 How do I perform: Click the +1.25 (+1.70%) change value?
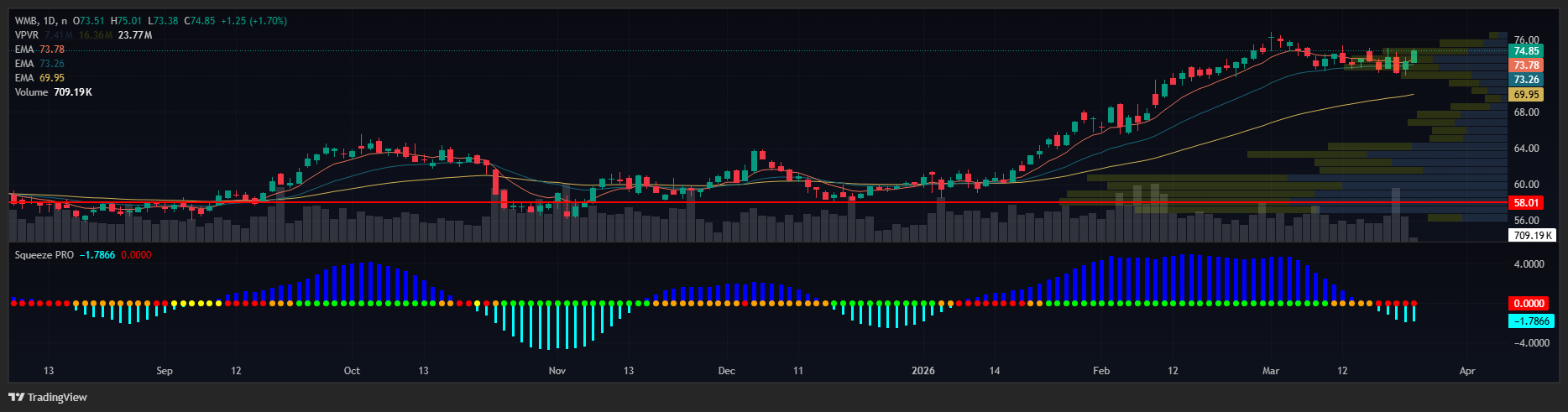[x=254, y=21]
